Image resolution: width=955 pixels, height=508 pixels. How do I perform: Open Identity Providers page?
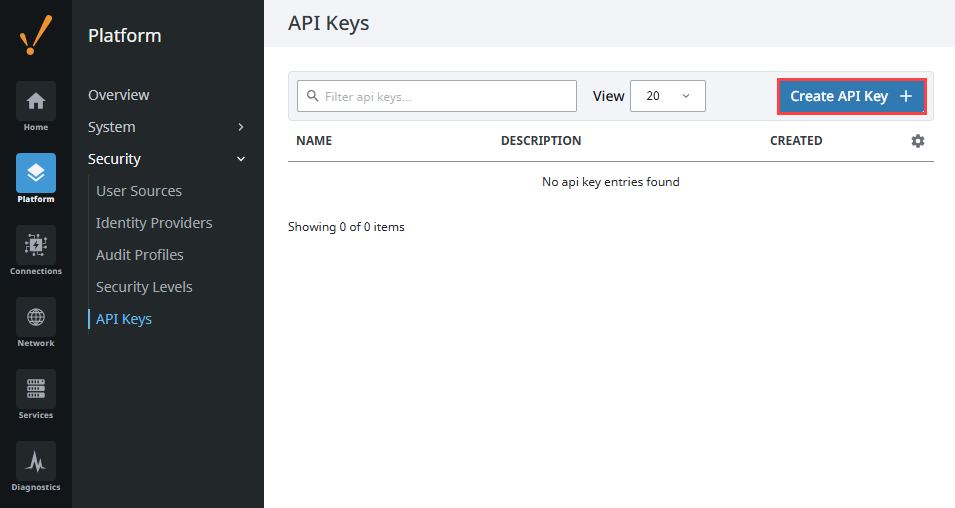click(x=154, y=223)
